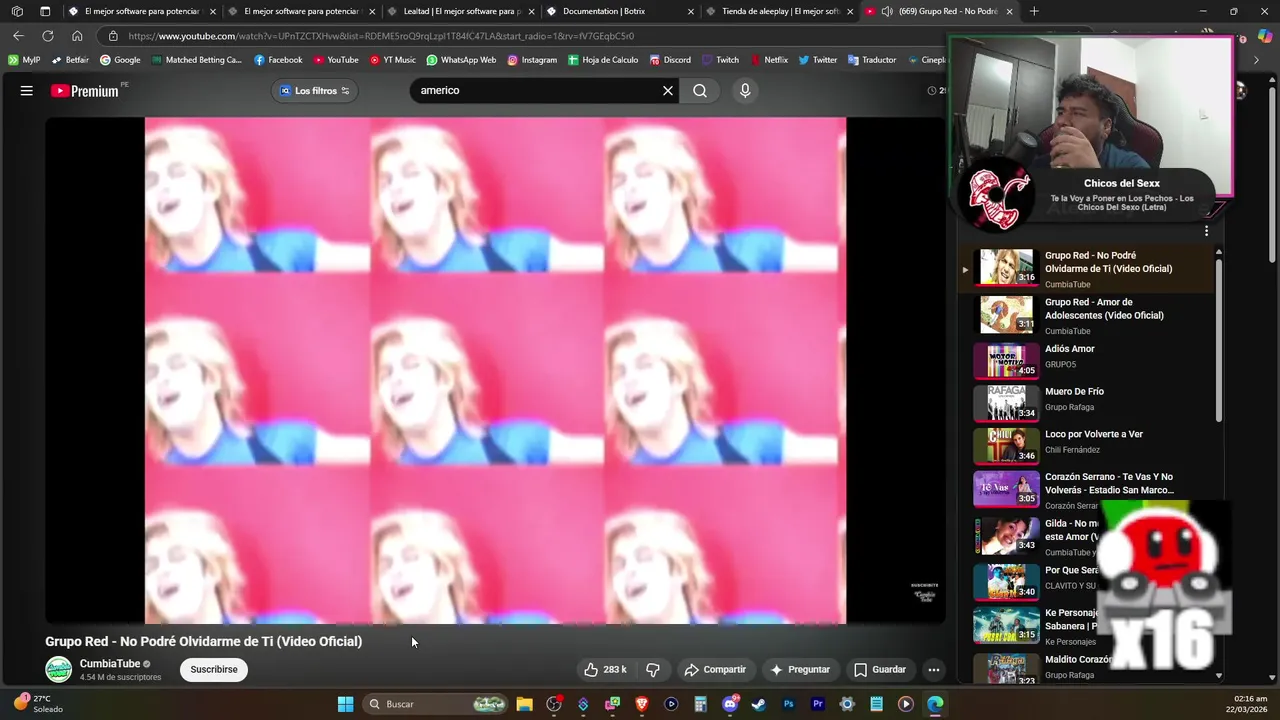Open the Facebook bookmark
This screenshot has width=1280, height=720.
[278, 60]
